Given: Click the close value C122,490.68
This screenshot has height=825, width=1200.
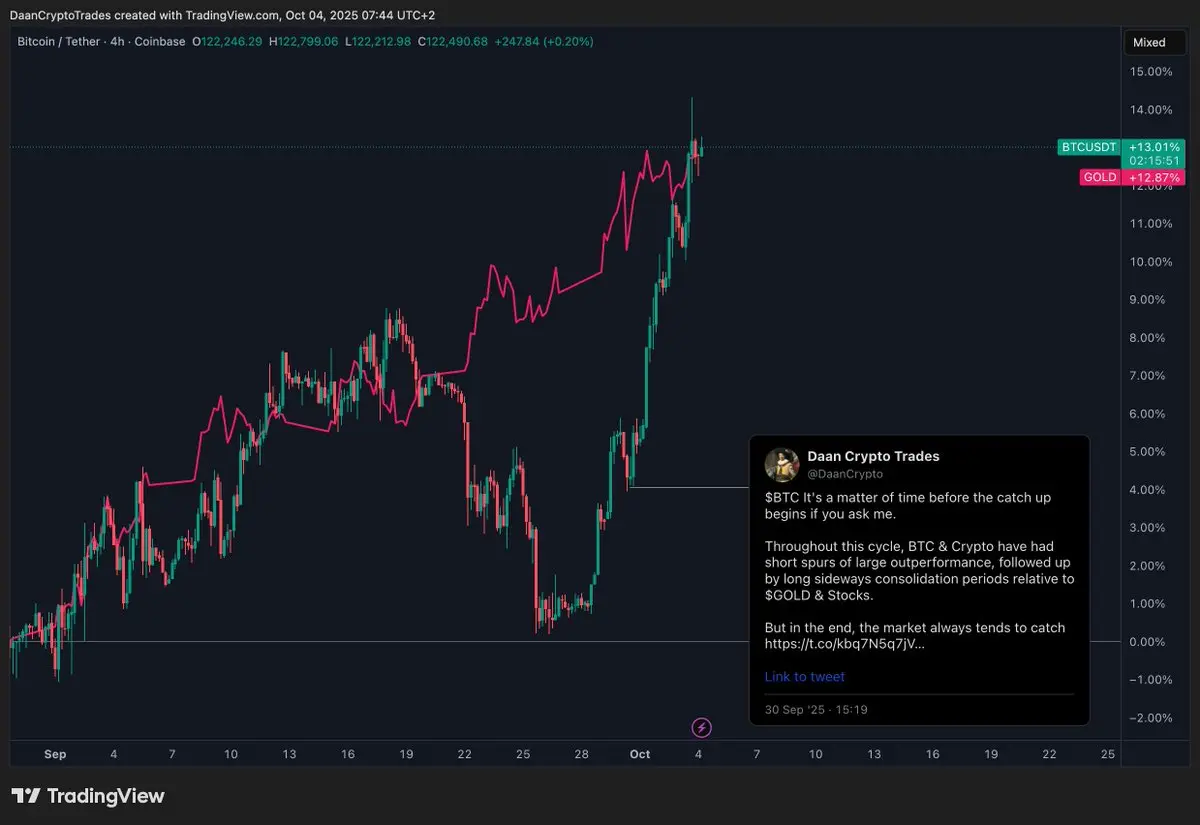Looking at the screenshot, I should point(453,42).
